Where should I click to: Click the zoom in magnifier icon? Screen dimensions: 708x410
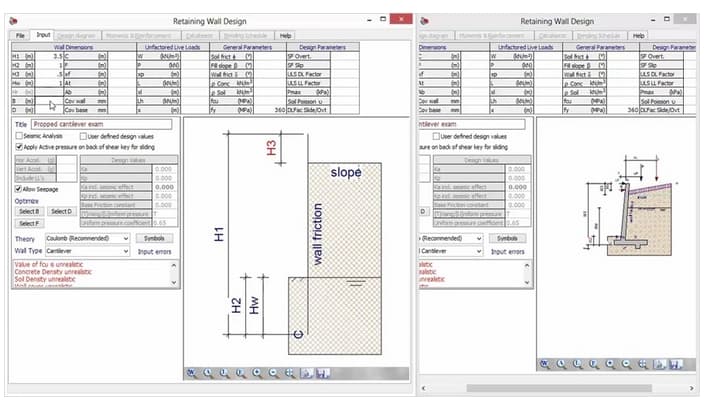(x=257, y=372)
